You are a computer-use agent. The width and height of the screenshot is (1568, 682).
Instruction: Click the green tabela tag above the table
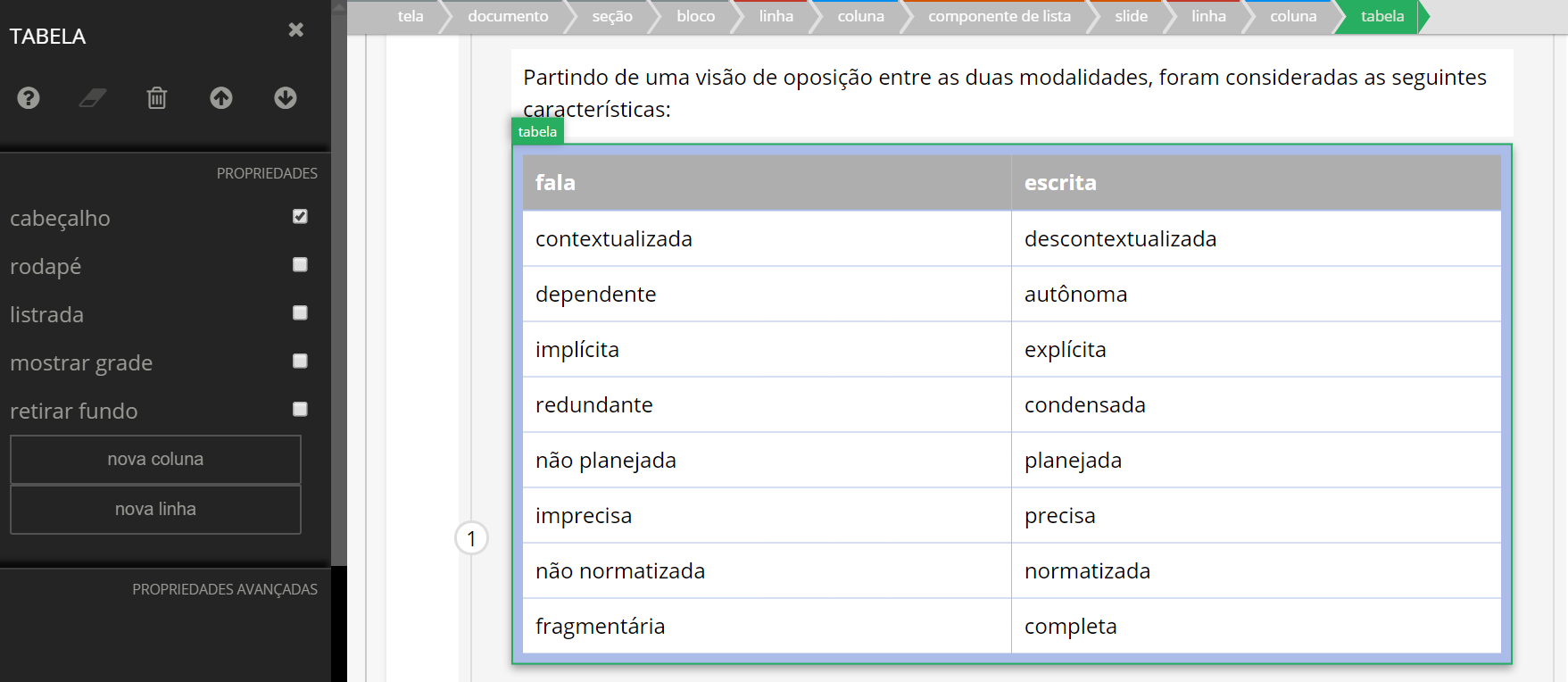click(537, 131)
